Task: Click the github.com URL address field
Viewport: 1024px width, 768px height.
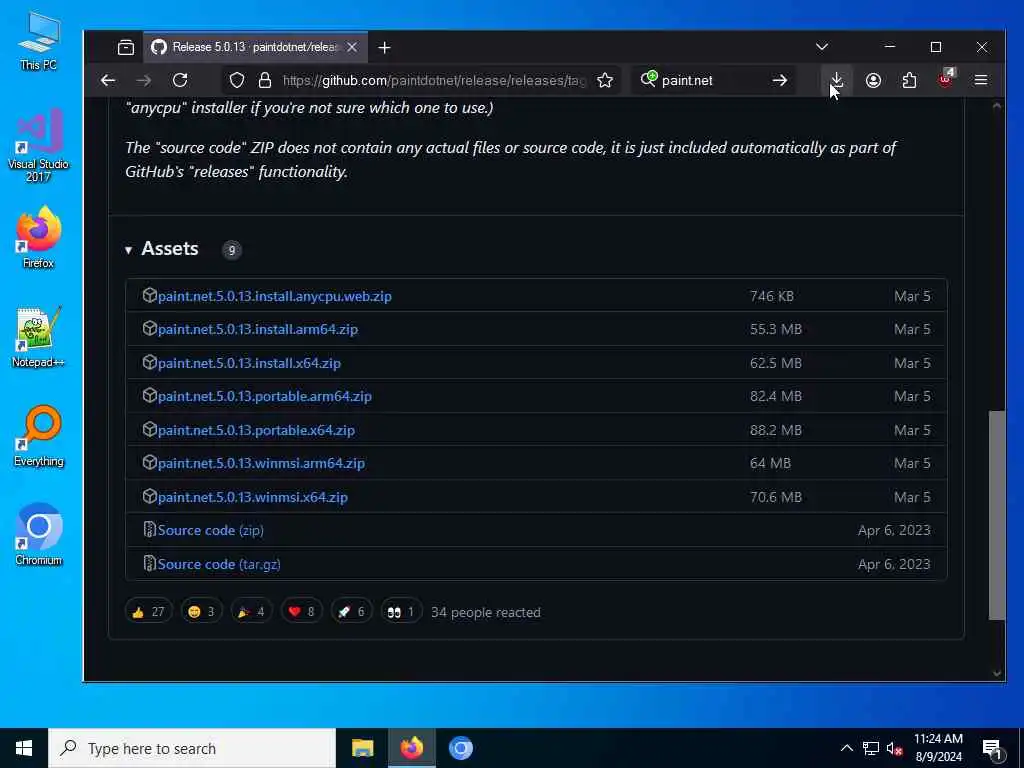Action: (434, 80)
